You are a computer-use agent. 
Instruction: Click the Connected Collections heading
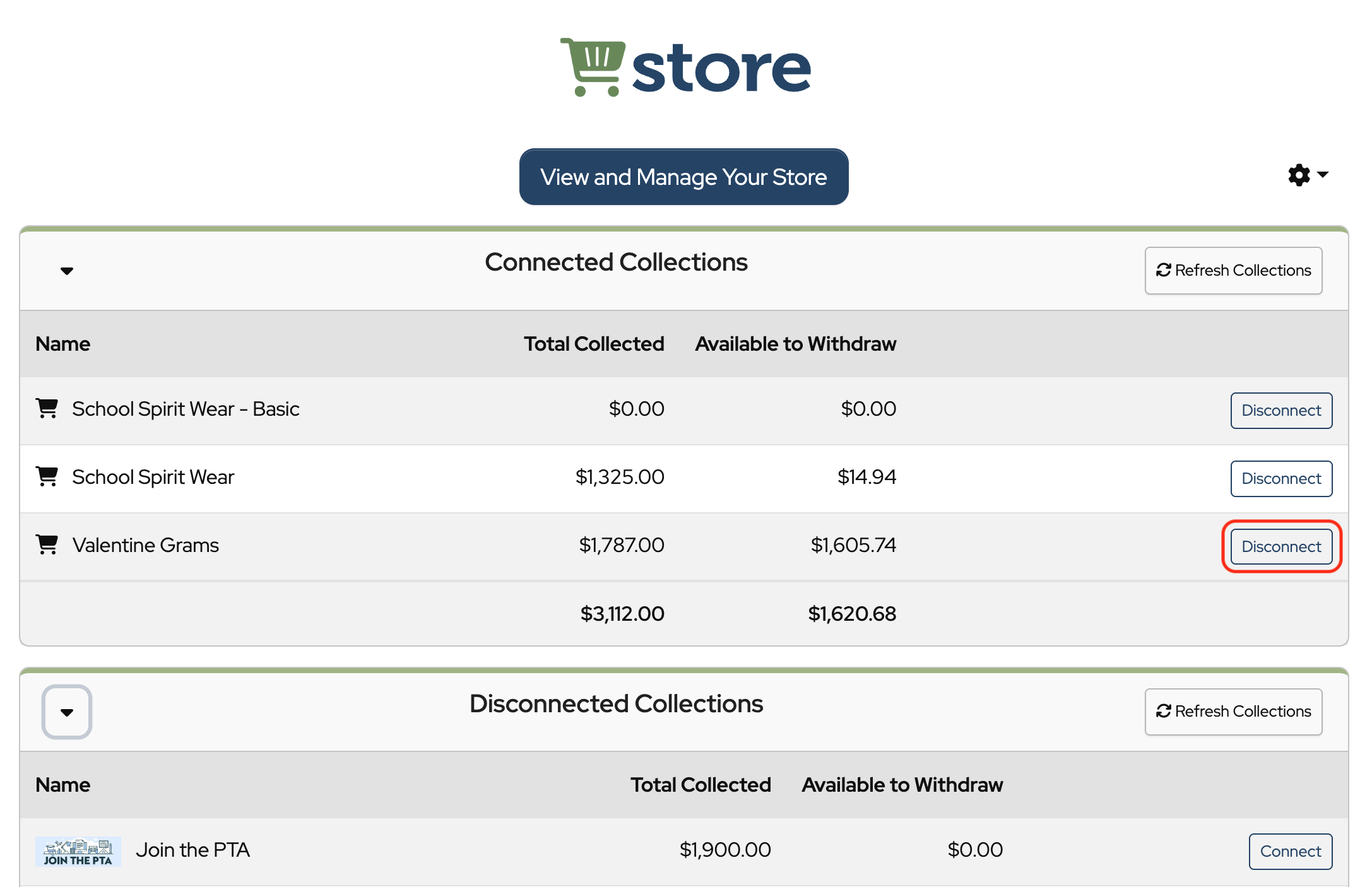point(616,262)
